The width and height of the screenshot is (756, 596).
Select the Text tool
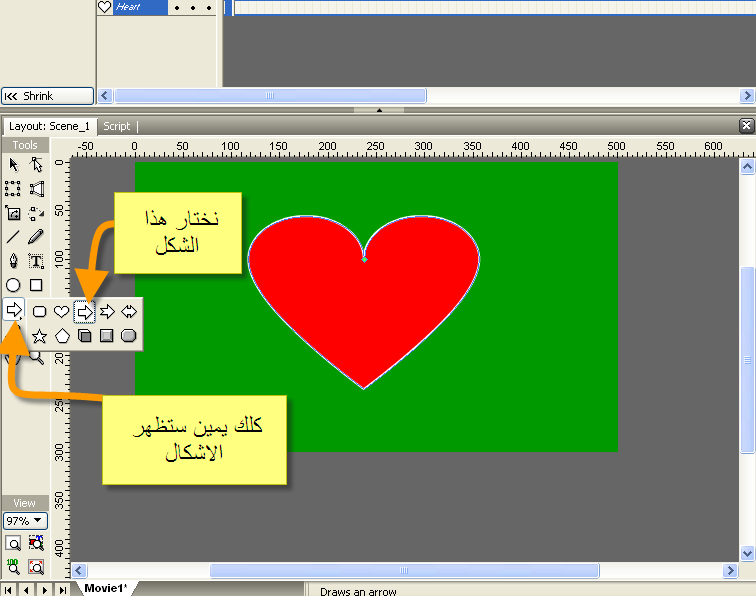pos(36,261)
